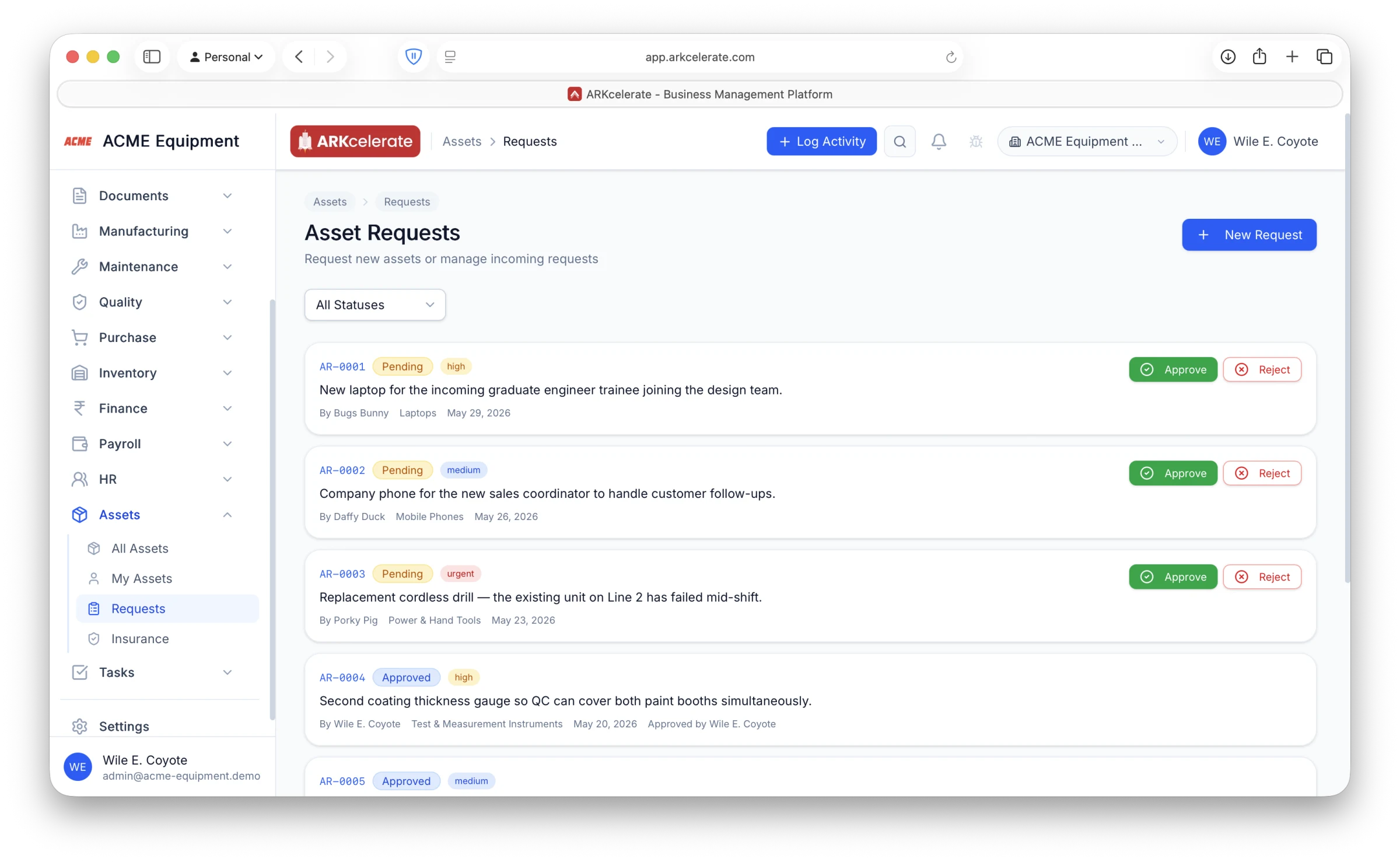
Task: Click the Pending badge on AR-0001
Action: 402,367
